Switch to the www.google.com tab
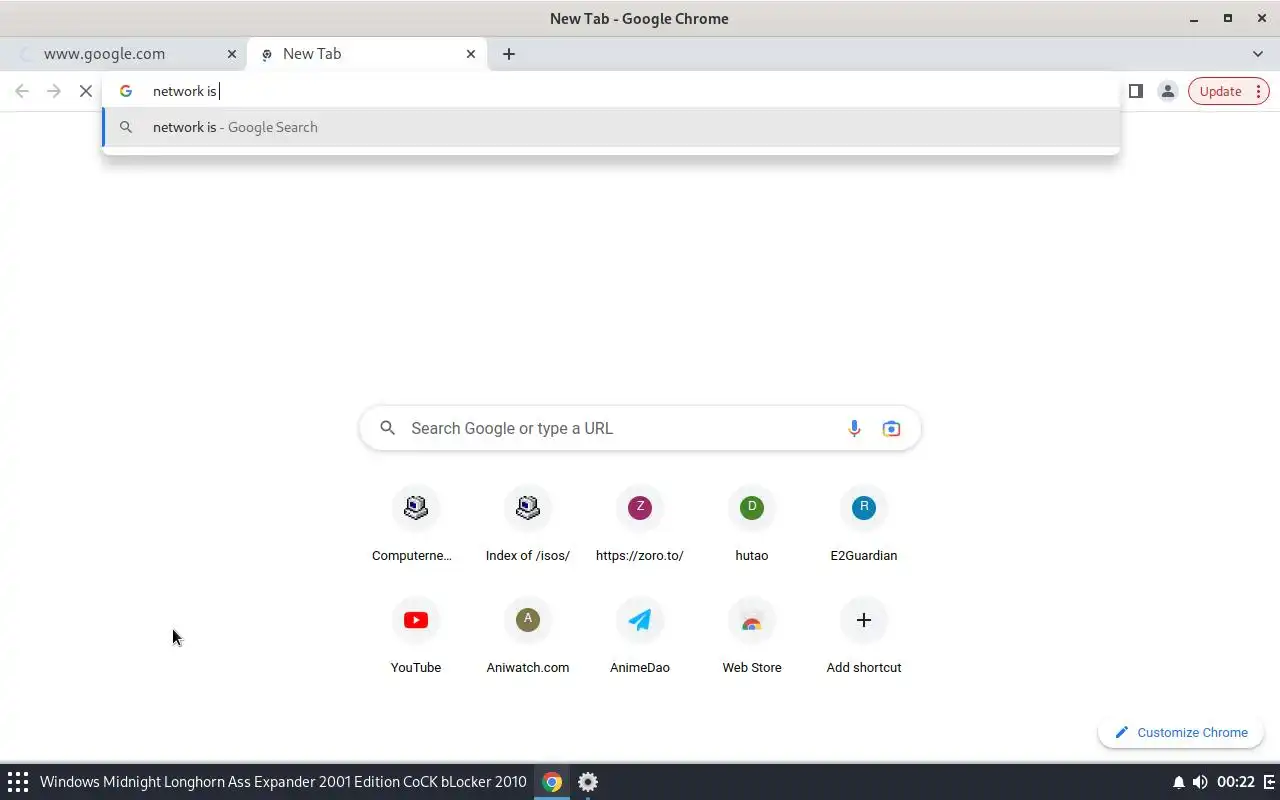Image resolution: width=1280 pixels, height=800 pixels. point(124,54)
